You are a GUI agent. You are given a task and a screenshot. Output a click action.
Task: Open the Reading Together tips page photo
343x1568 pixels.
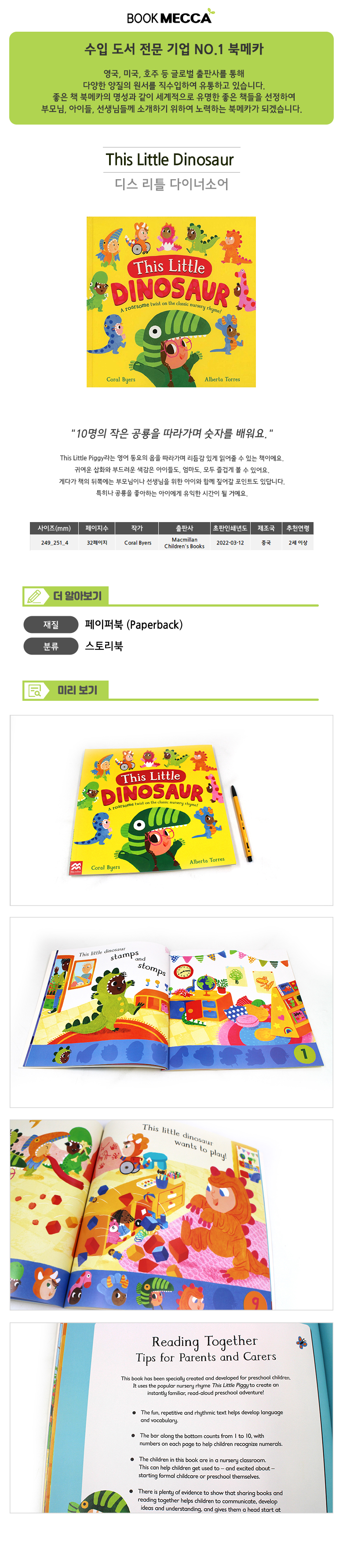tap(171, 1417)
